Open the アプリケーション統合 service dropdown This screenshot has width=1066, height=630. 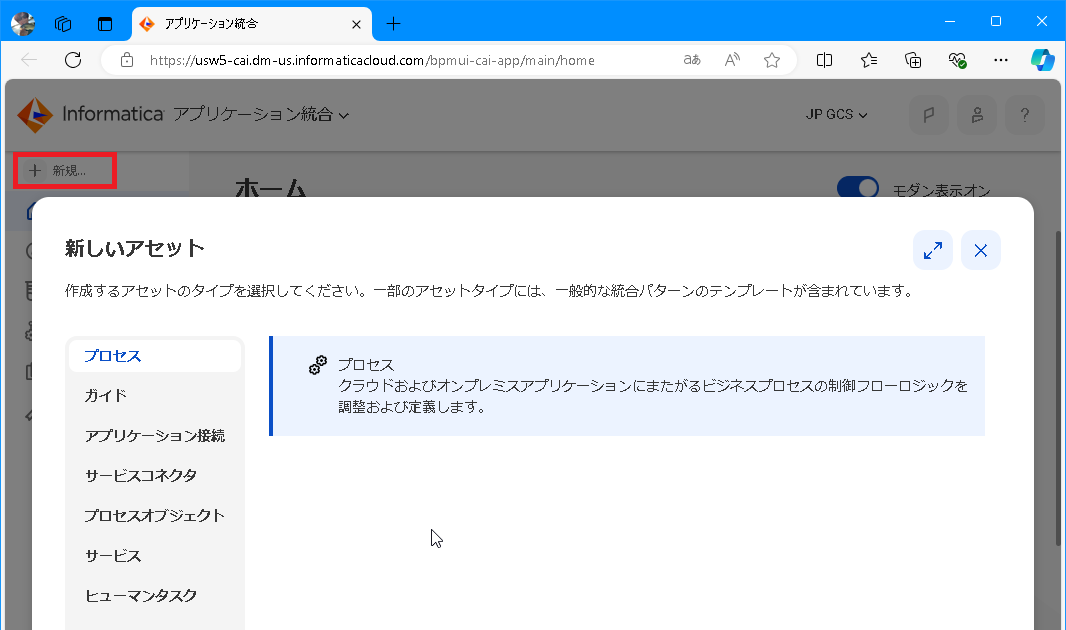point(261,115)
